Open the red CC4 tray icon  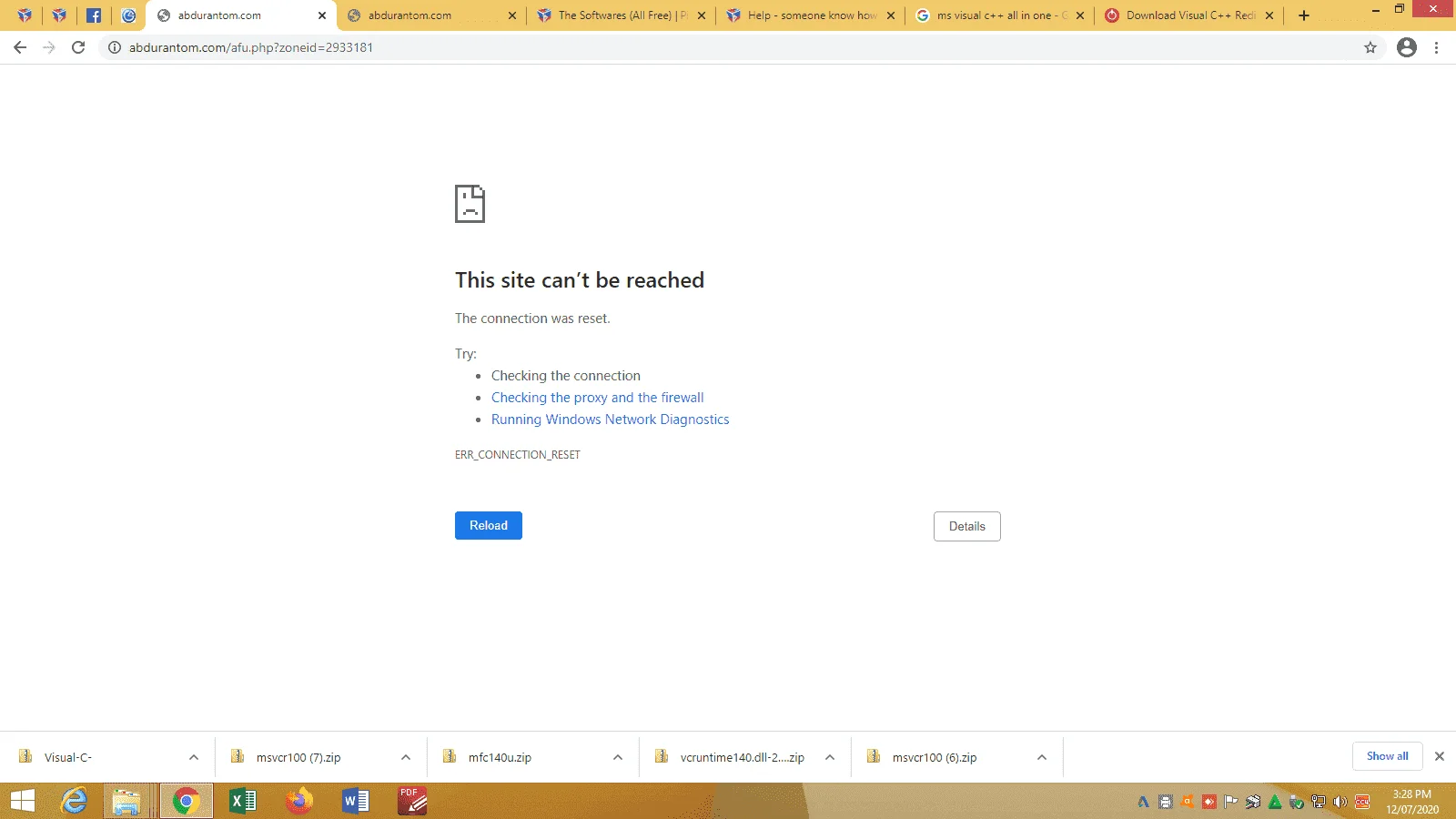point(1362,802)
